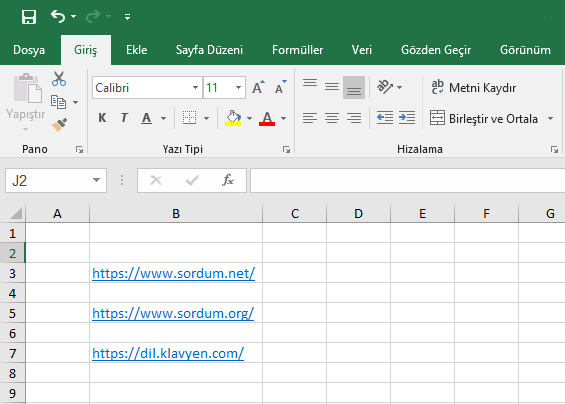The width and height of the screenshot is (565, 404).
Task: Click the decrease indent icon
Action: coord(384,118)
